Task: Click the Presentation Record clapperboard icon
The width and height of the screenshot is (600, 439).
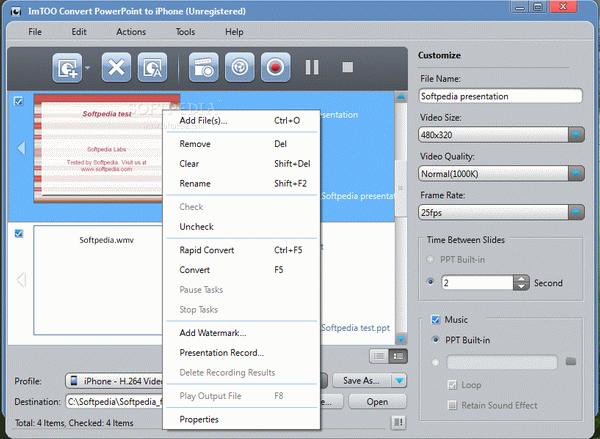Action: pyautogui.click(x=204, y=68)
